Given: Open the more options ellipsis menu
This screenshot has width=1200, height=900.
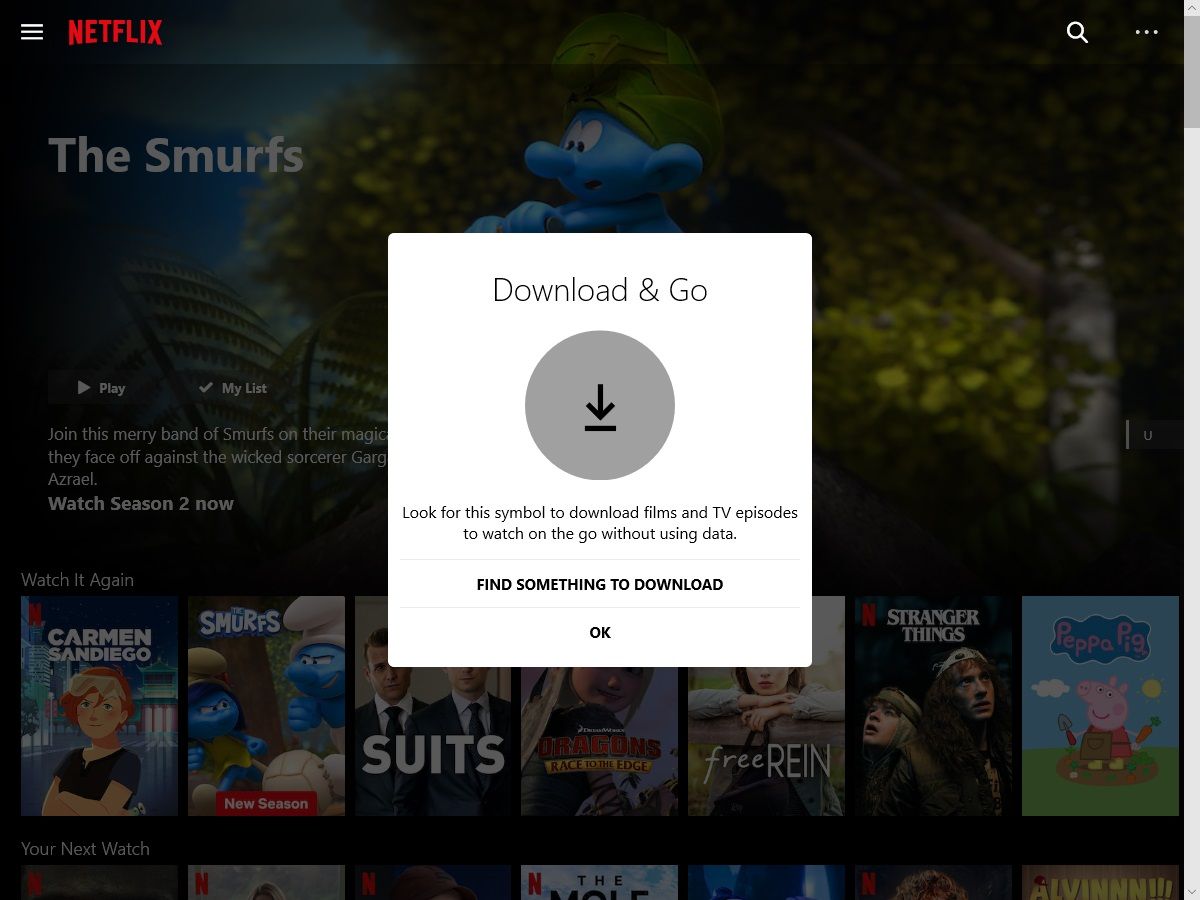Looking at the screenshot, I should (x=1147, y=32).
